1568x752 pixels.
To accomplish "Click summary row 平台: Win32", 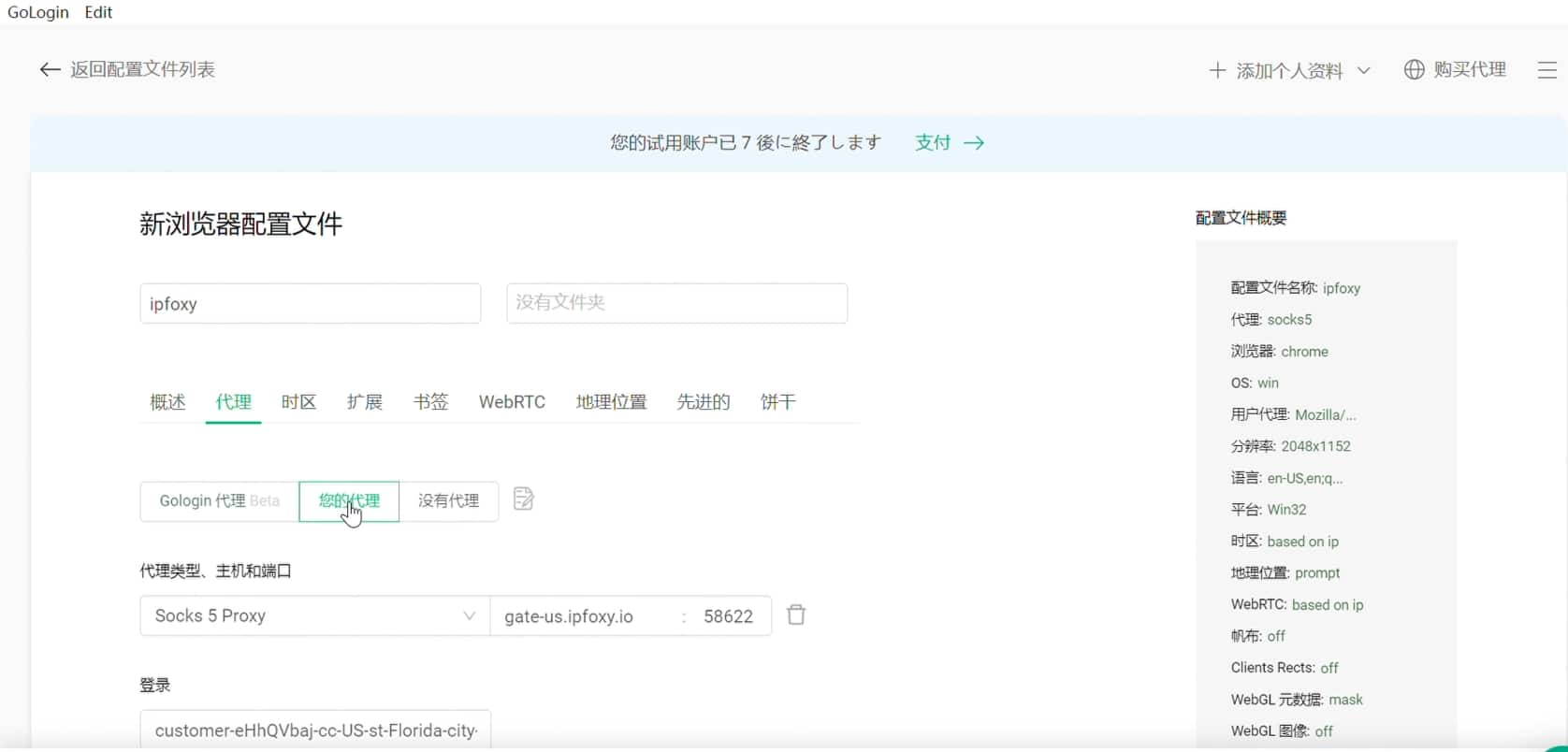I will click(x=1269, y=510).
